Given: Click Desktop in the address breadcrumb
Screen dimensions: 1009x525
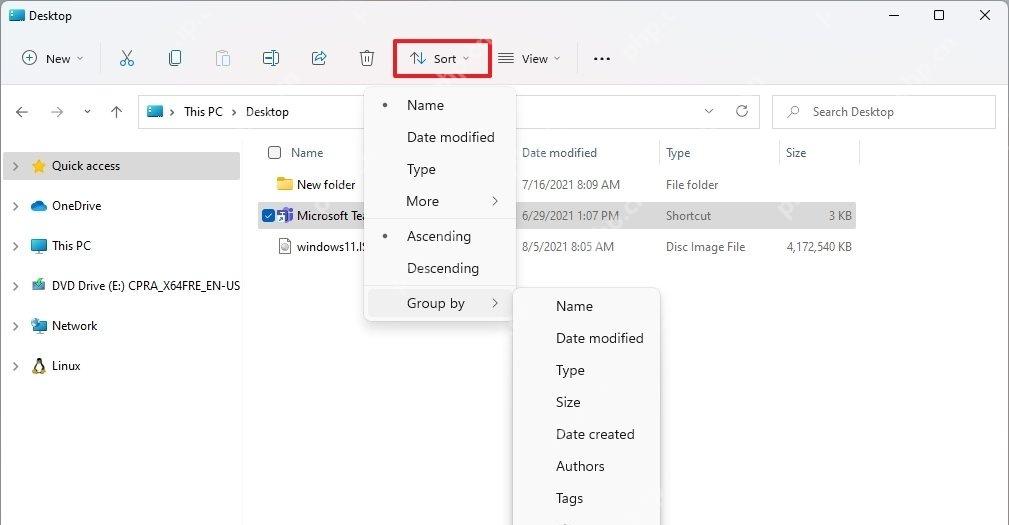Looking at the screenshot, I should click(x=267, y=112).
